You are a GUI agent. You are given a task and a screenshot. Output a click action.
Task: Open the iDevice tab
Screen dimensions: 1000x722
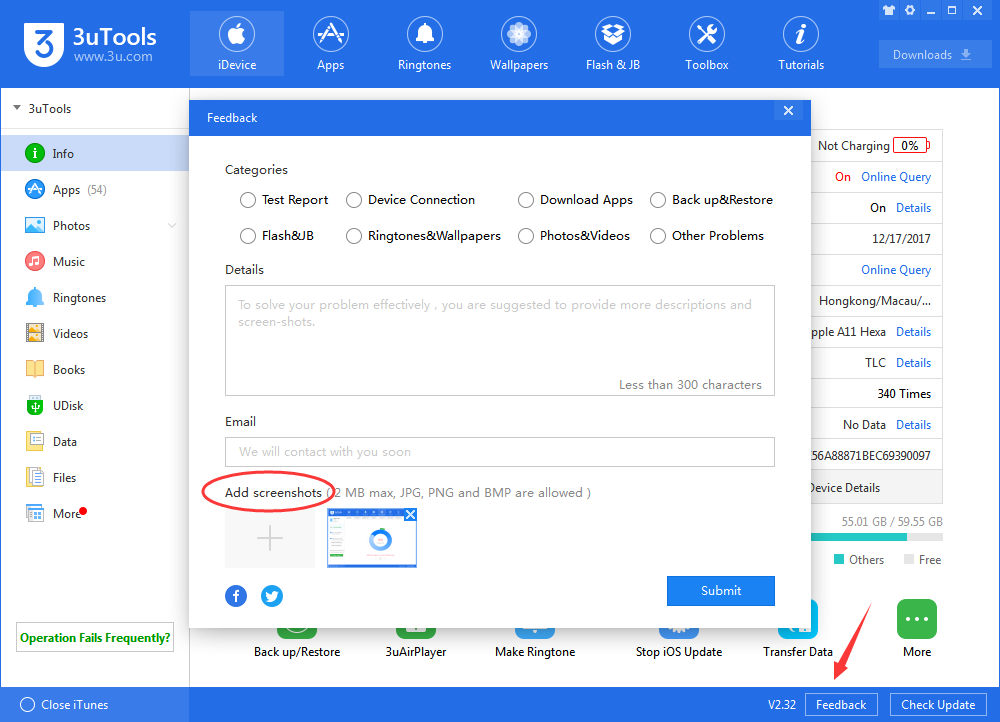click(237, 43)
